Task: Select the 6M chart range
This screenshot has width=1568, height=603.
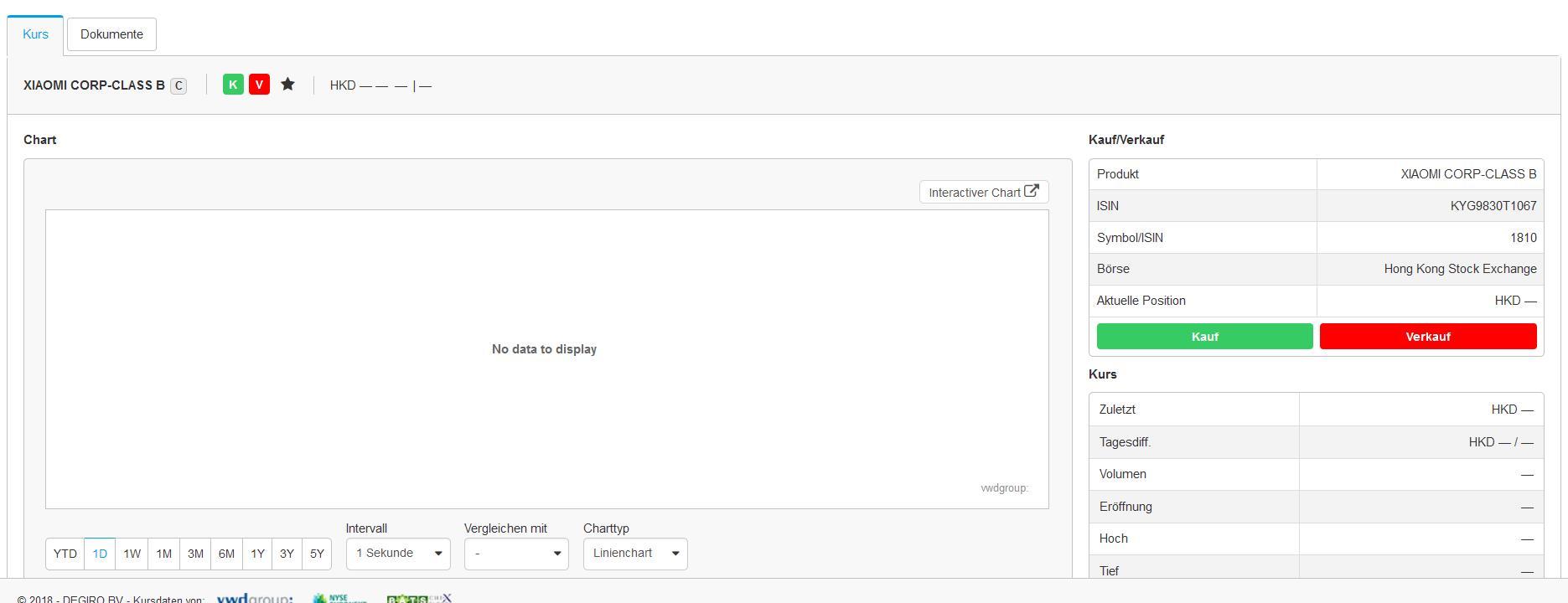Action: click(226, 554)
